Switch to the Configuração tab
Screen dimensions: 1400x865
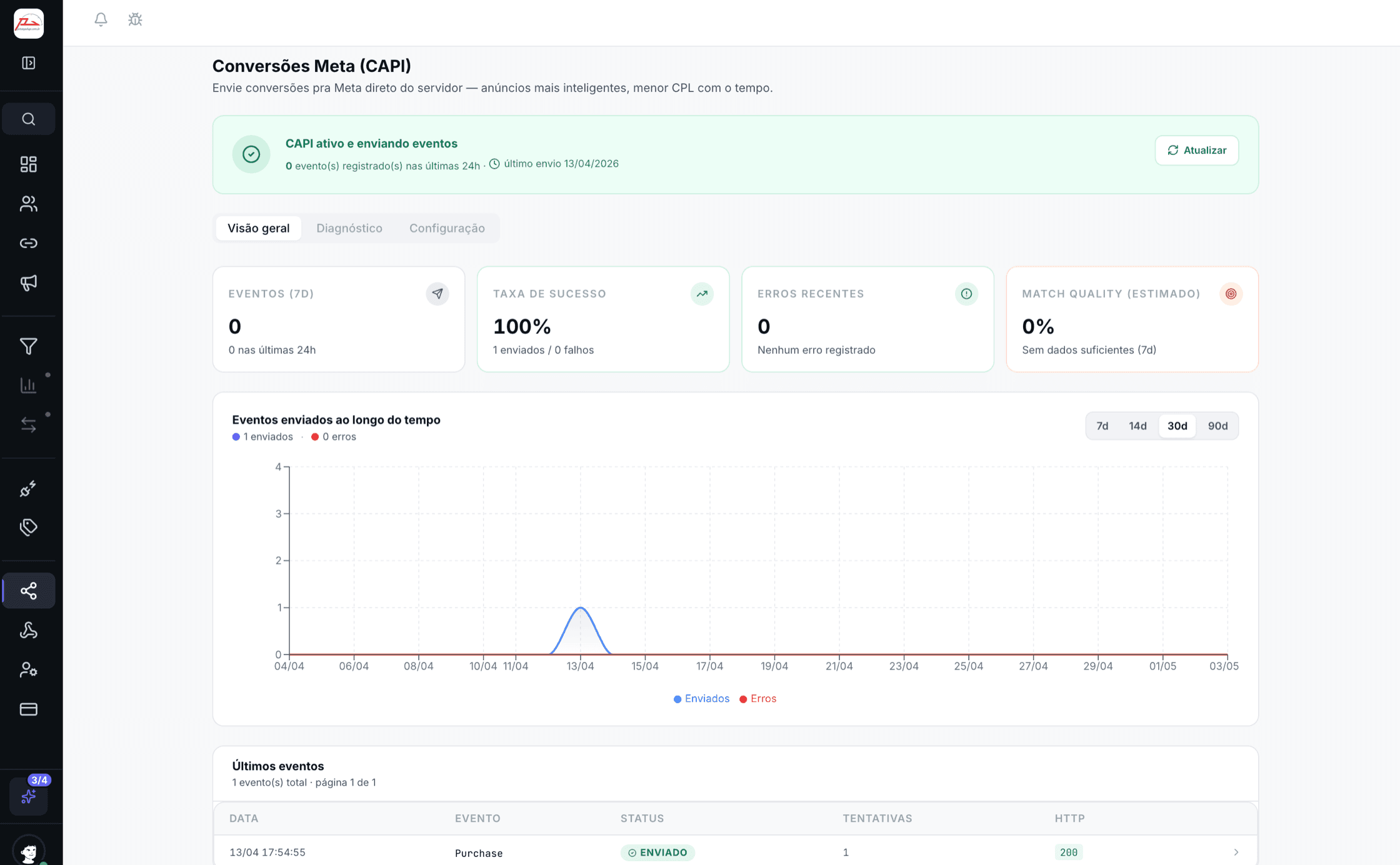pyautogui.click(x=447, y=228)
